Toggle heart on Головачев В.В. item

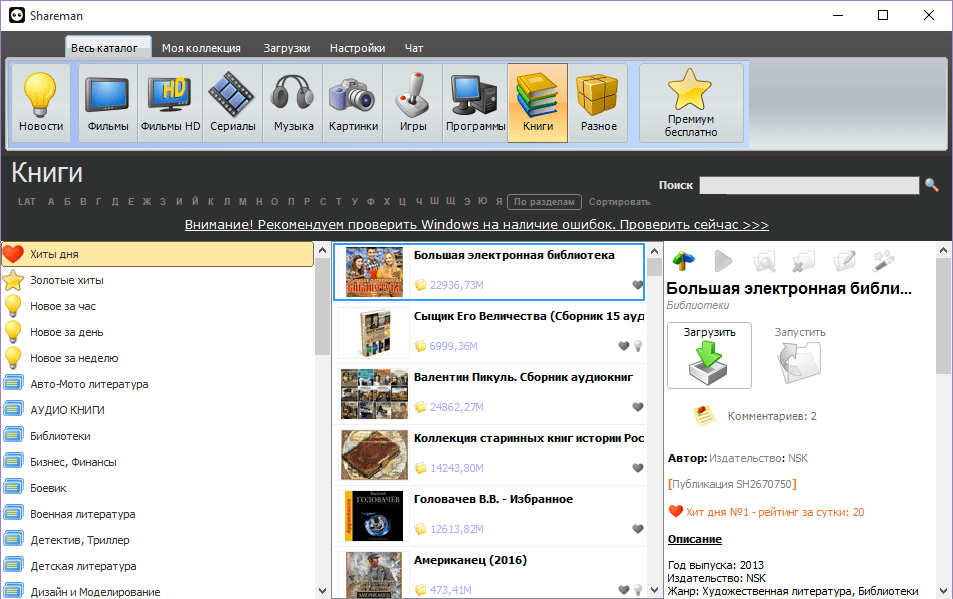(638, 529)
